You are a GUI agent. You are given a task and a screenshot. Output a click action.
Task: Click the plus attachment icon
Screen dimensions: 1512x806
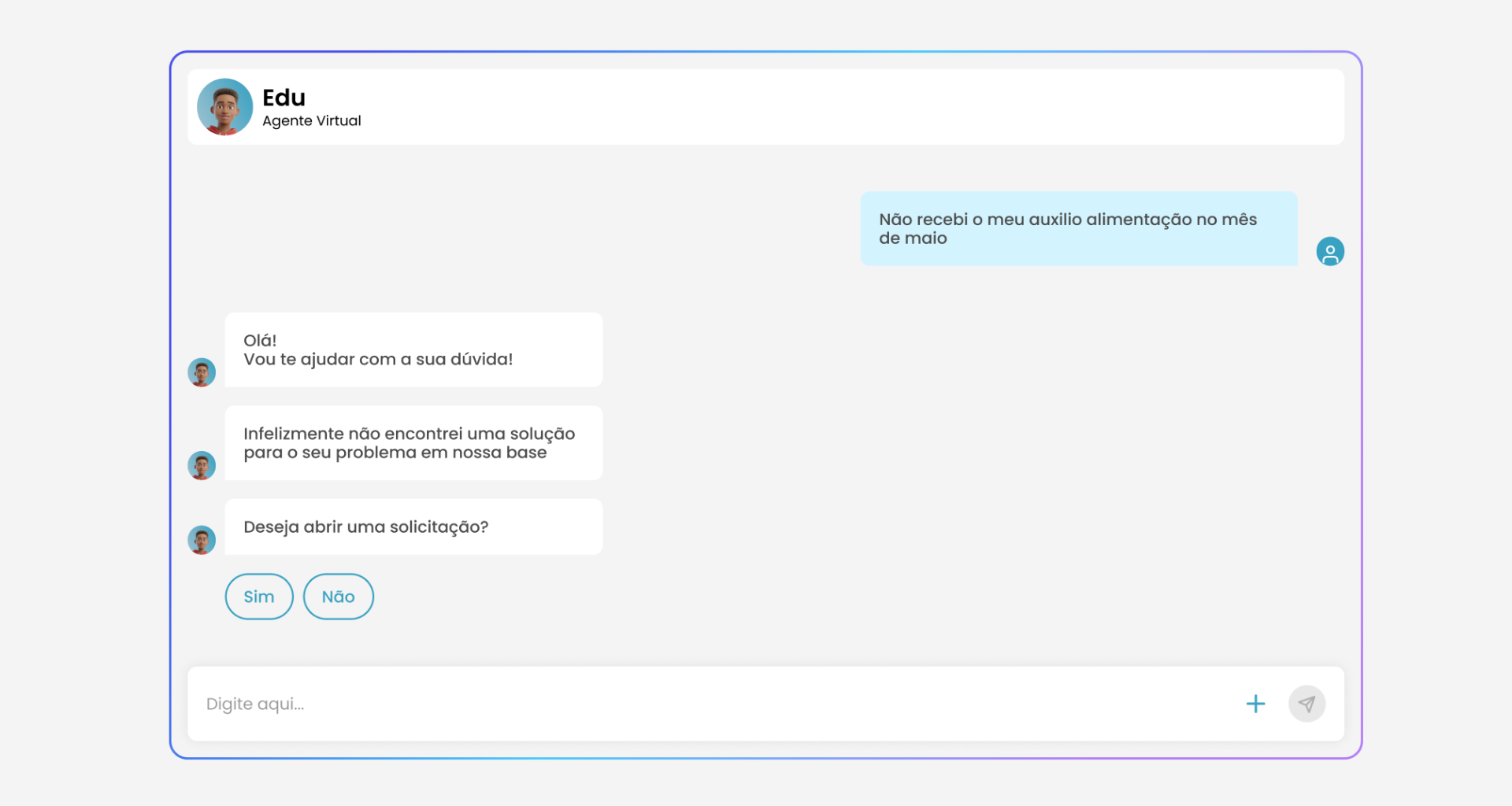[x=1255, y=704]
